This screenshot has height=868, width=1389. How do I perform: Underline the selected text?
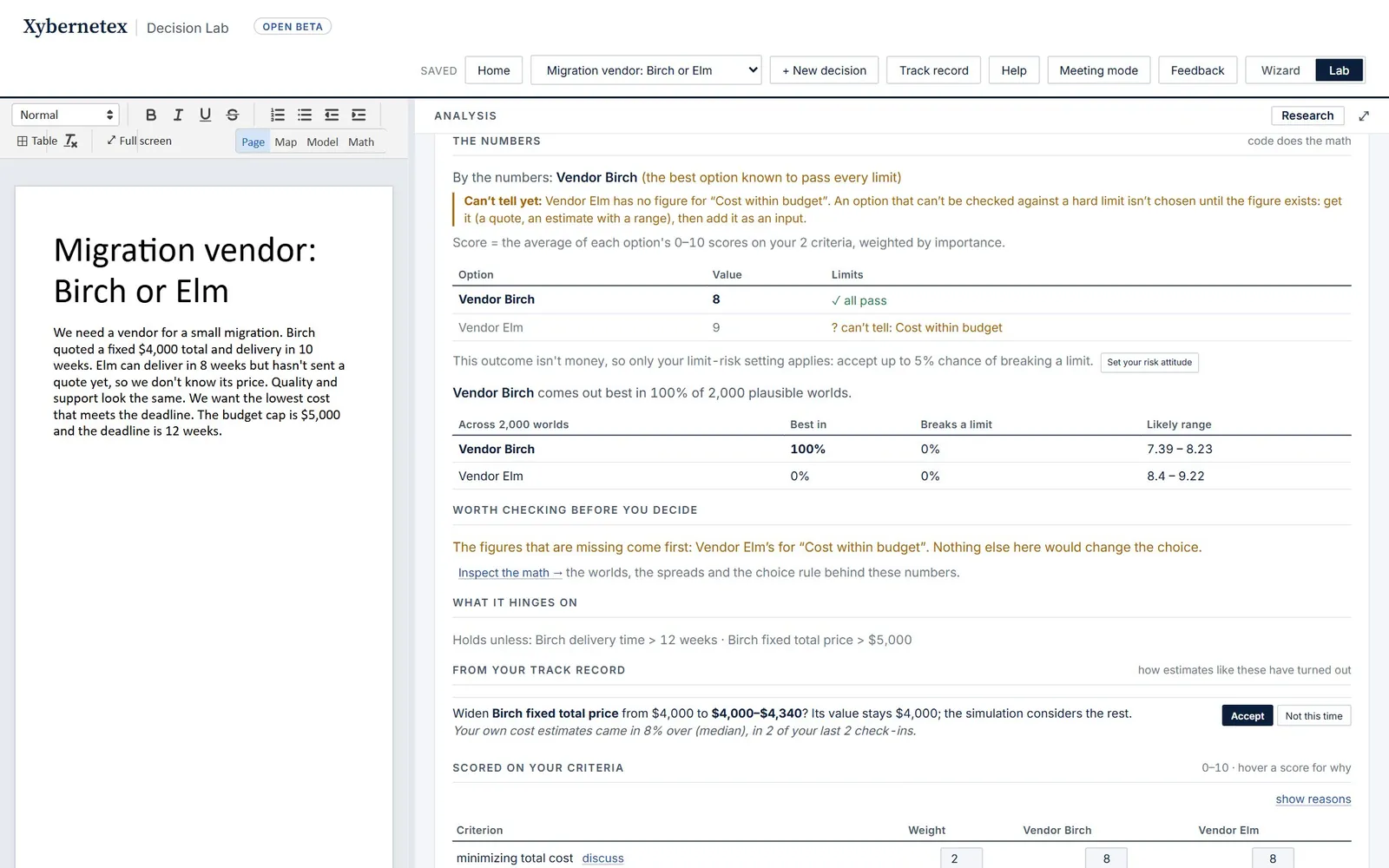(205, 115)
